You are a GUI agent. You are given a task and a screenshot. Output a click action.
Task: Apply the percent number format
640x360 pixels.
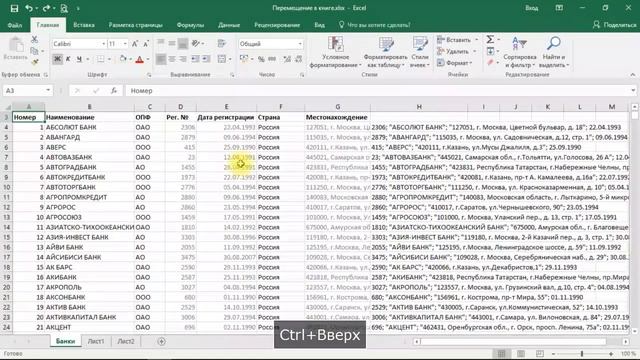261,60
